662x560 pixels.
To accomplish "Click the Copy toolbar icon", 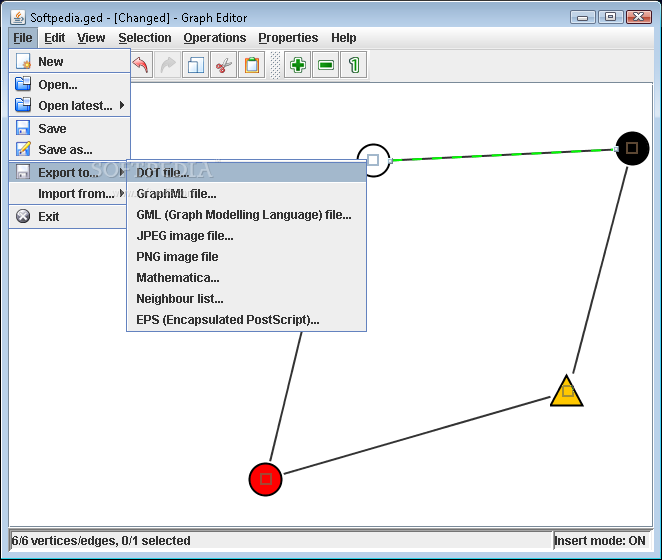I will tap(195, 65).
